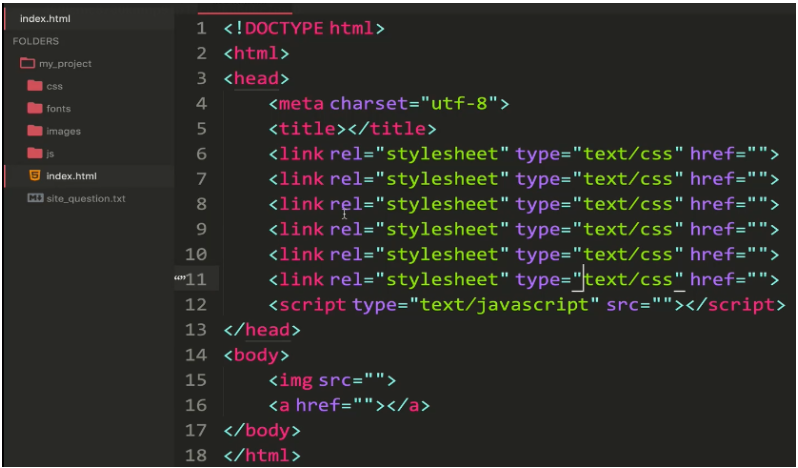Click the fonts folder icon
Screen dimensions: 798x468
(35, 108)
